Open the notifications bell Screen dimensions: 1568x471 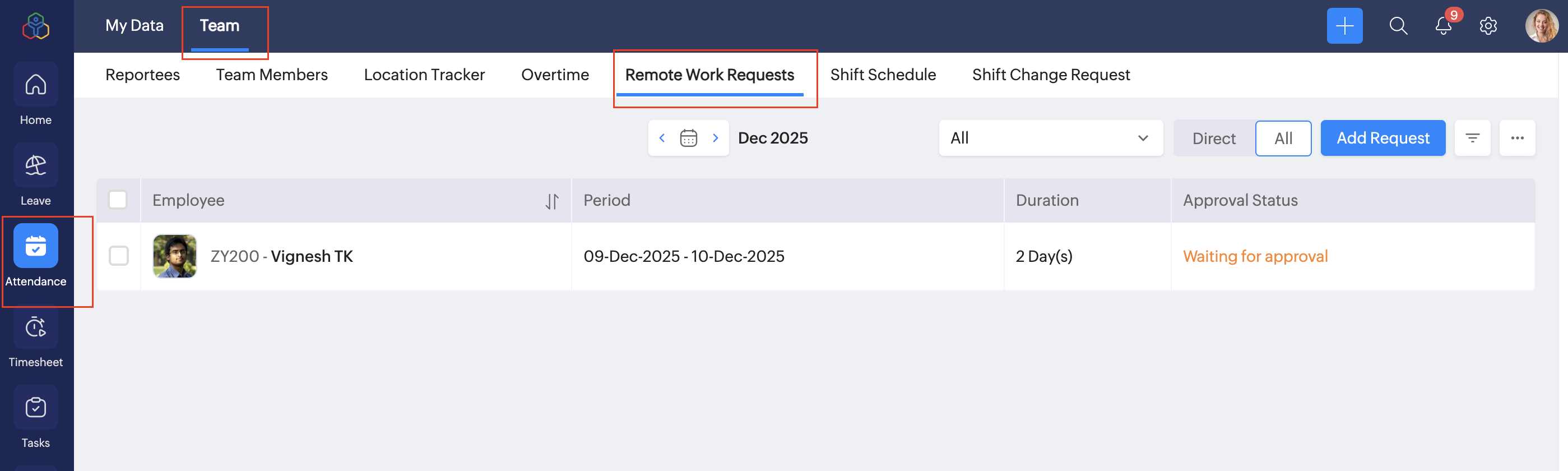click(1443, 26)
